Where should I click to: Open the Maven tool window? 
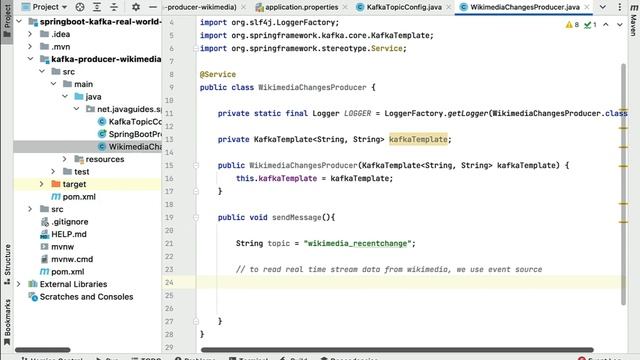pos(633,20)
